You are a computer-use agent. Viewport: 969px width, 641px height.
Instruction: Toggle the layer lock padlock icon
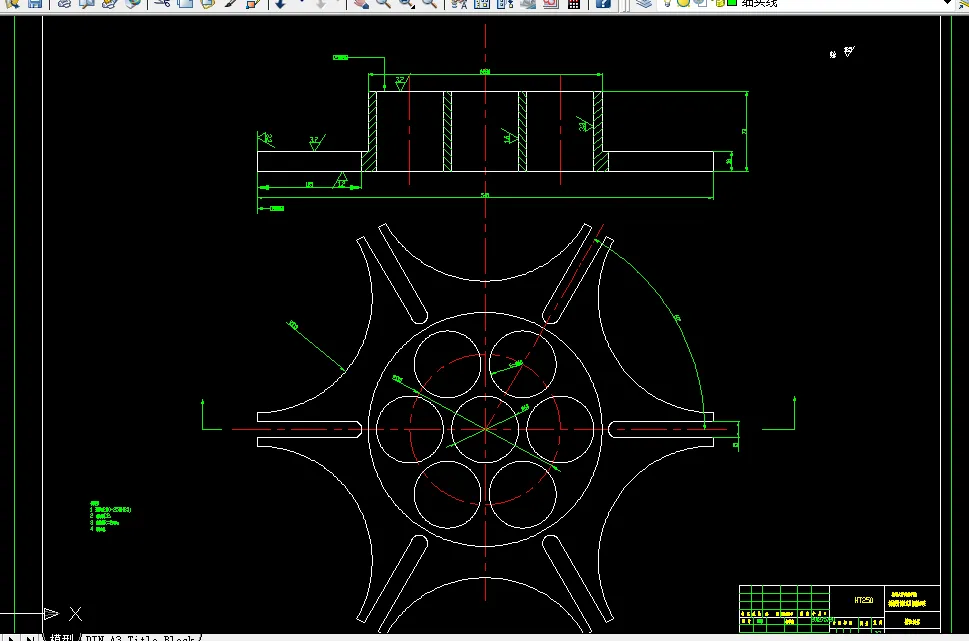tap(719, 3)
